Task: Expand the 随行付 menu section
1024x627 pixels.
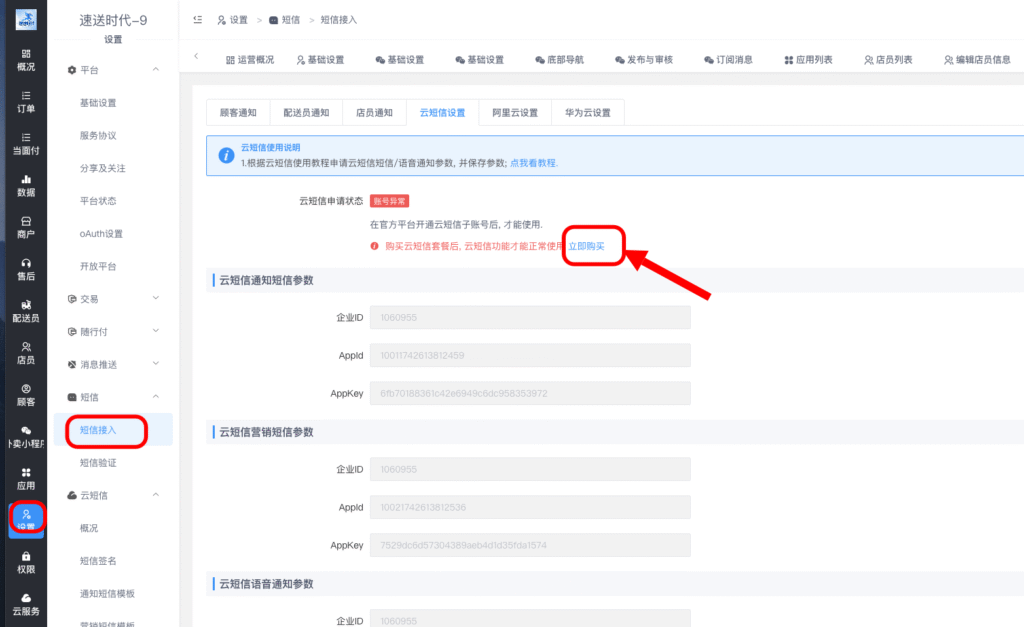Action: 155,331
